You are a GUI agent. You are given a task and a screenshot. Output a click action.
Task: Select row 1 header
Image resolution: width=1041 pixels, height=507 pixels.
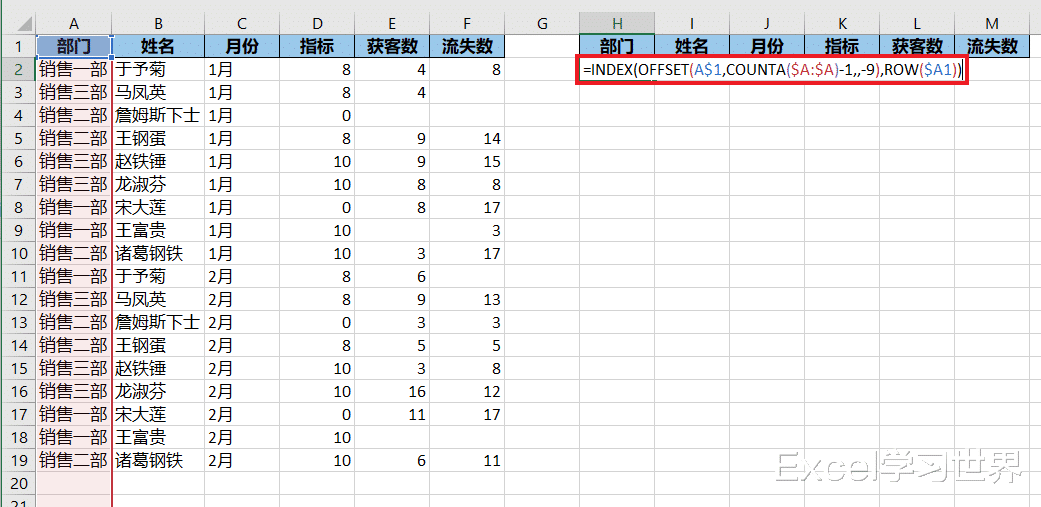[x=18, y=46]
